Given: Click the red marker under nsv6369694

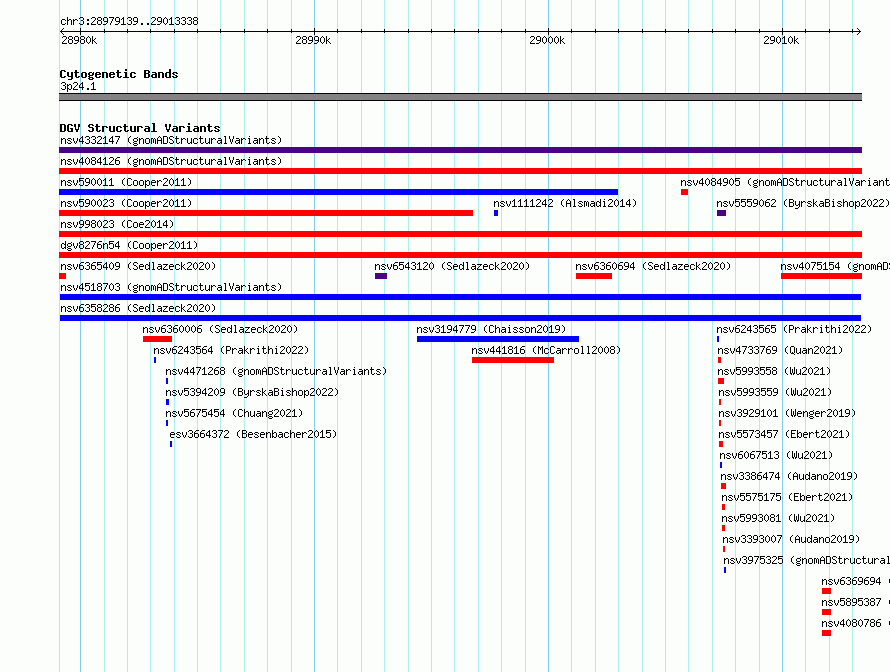Looking at the screenshot, I should [826, 591].
